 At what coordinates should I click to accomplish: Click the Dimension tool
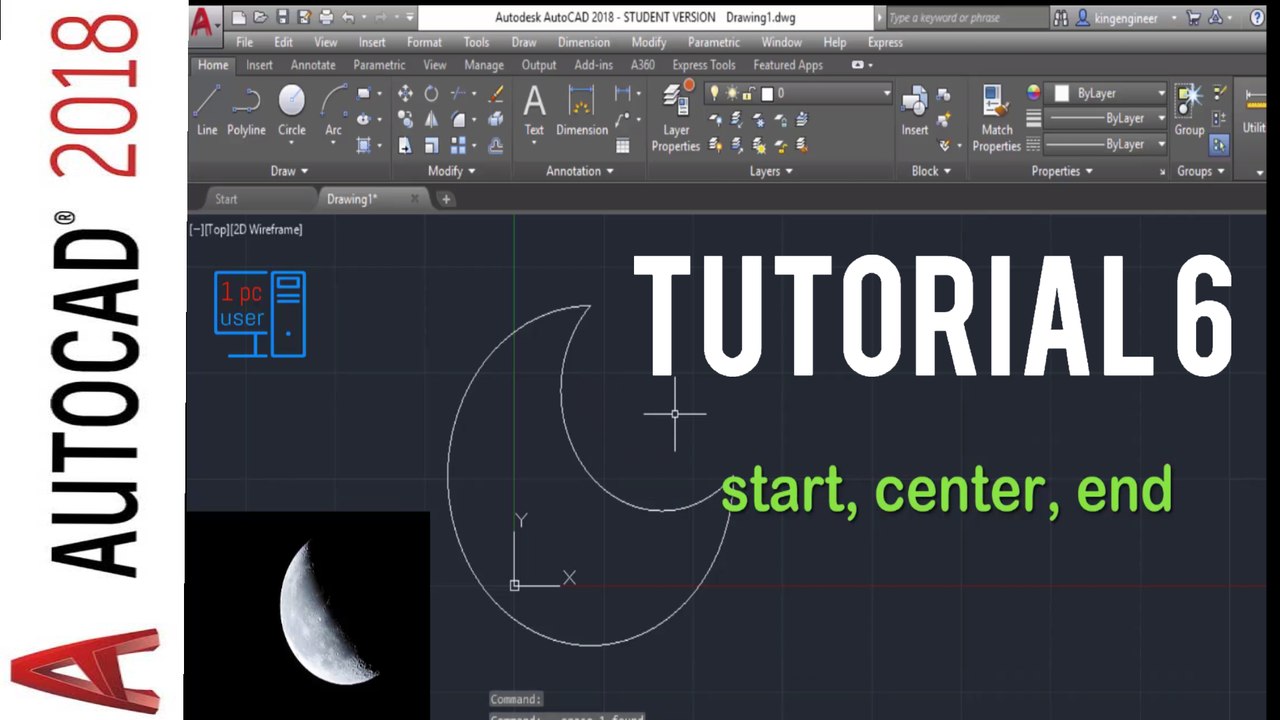582,110
